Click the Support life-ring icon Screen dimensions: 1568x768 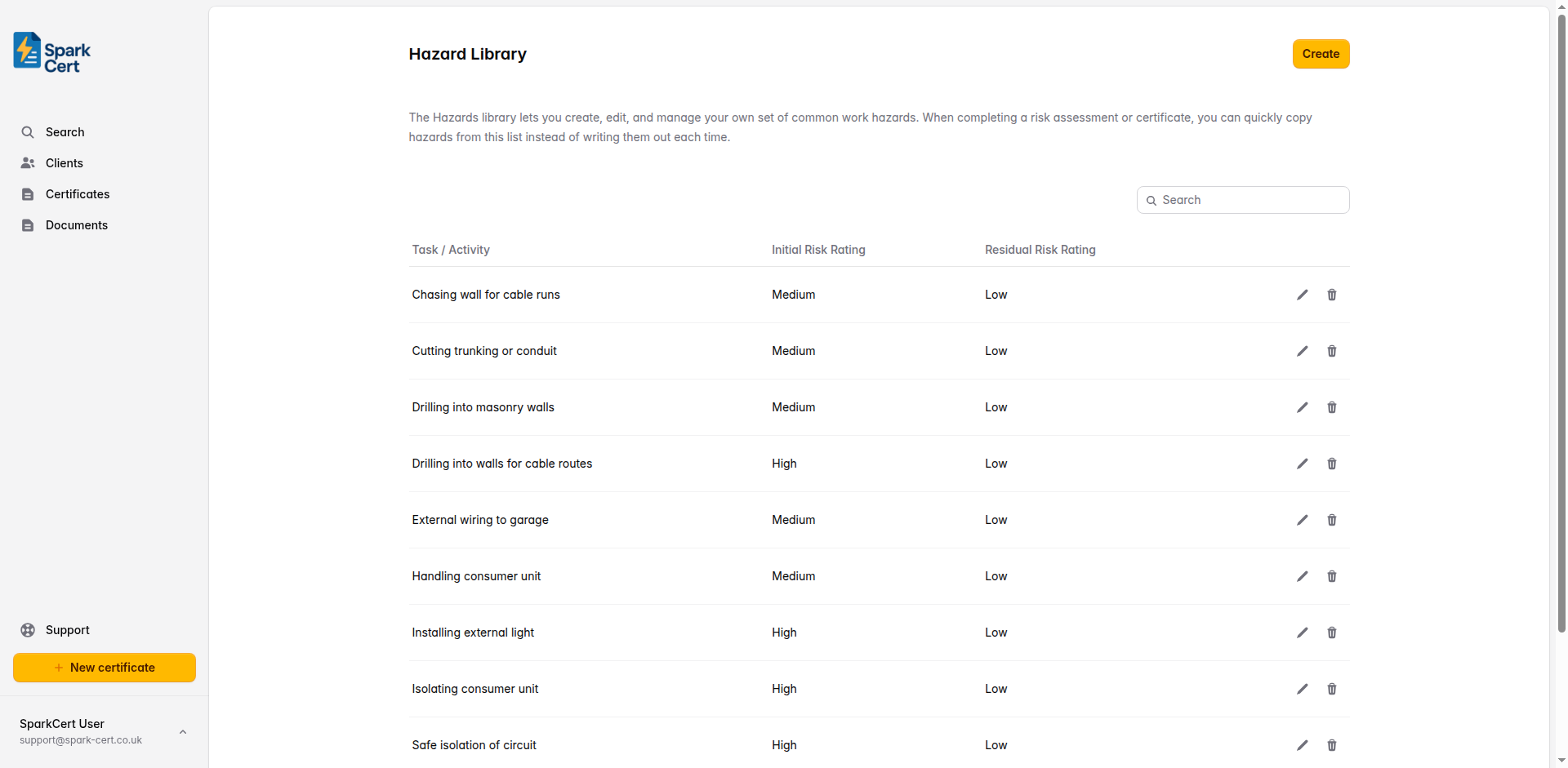28,629
